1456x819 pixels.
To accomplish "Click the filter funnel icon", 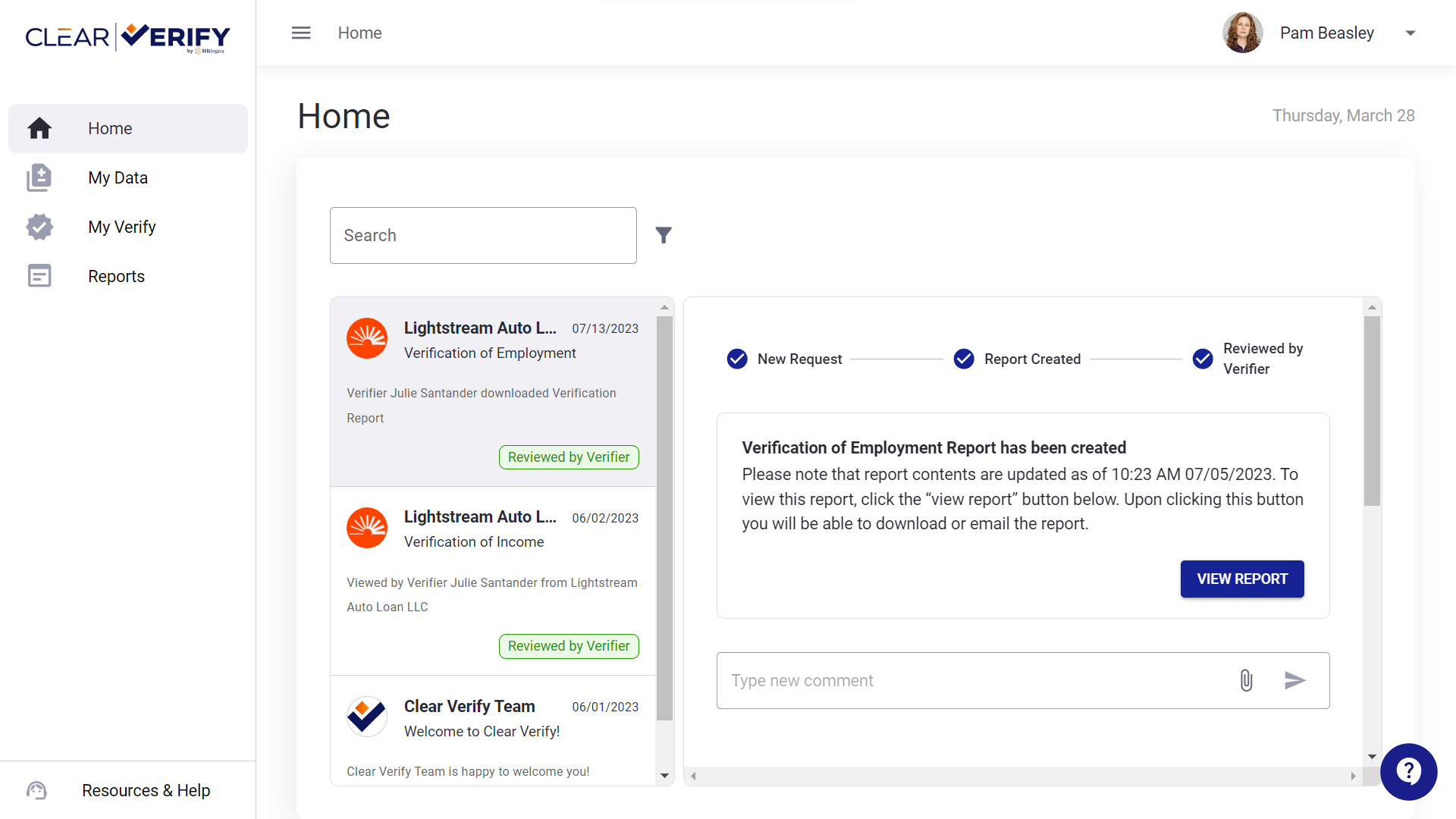I will 664,235.
